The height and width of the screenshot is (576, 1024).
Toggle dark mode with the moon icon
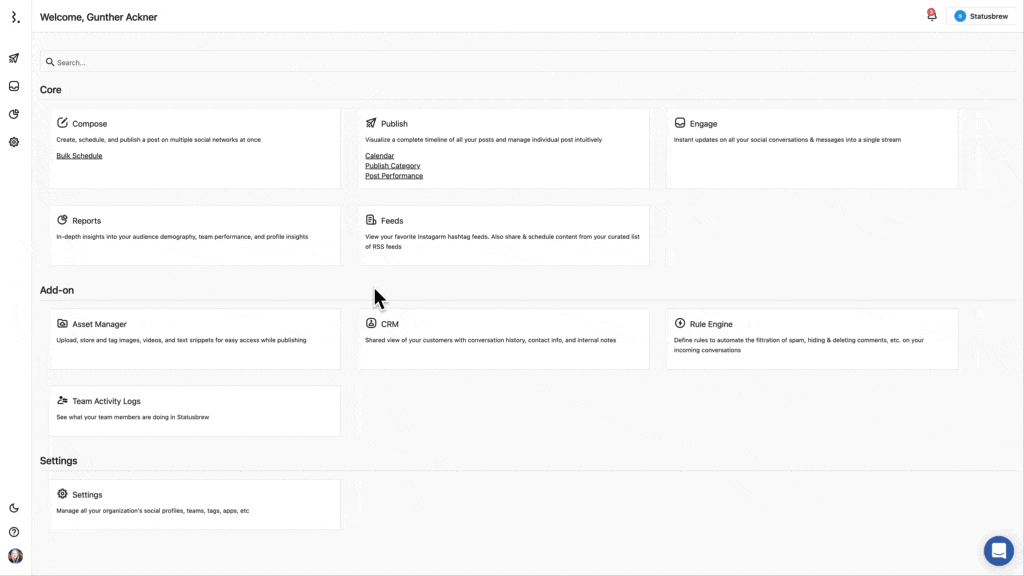[13, 507]
